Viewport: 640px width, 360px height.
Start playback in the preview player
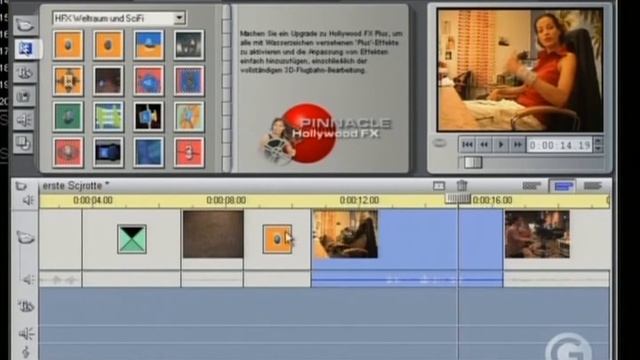tap(501, 144)
